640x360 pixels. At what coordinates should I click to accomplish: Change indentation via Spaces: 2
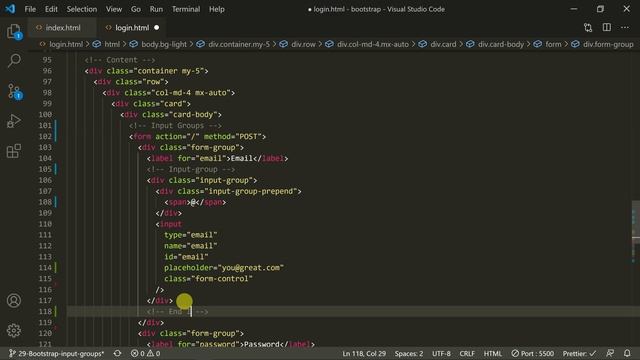tap(409, 353)
